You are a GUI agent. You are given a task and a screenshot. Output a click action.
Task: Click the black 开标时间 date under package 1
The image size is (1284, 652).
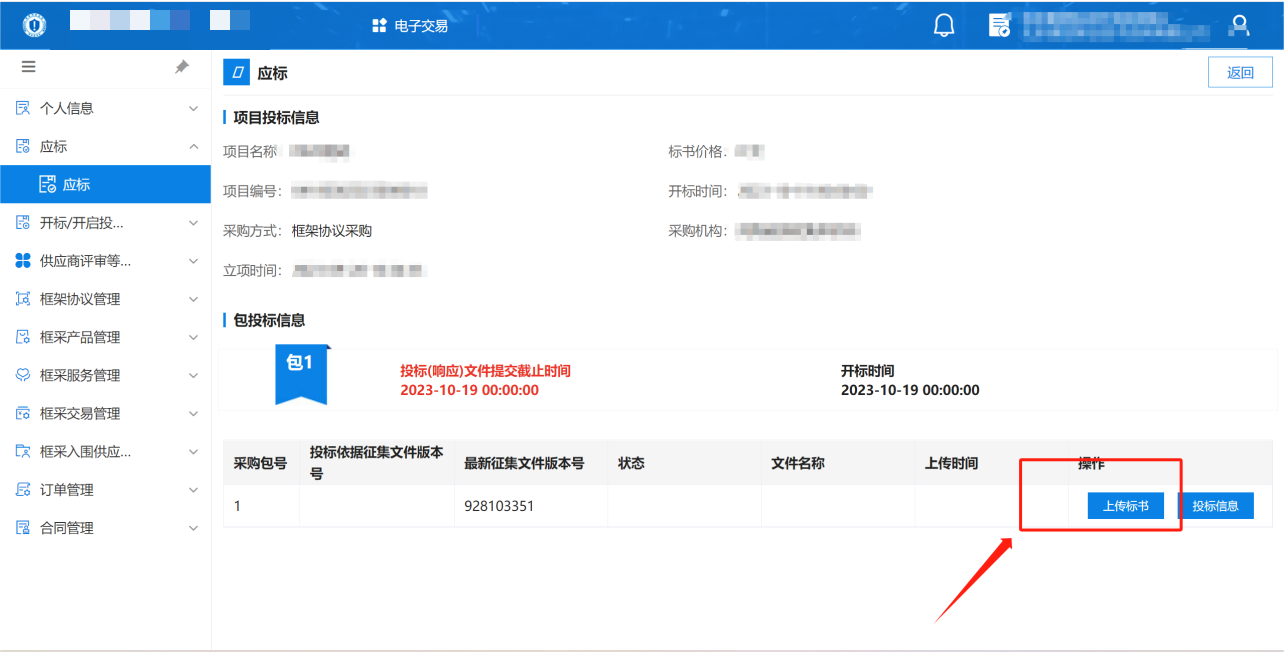pyautogui.click(x=910, y=390)
